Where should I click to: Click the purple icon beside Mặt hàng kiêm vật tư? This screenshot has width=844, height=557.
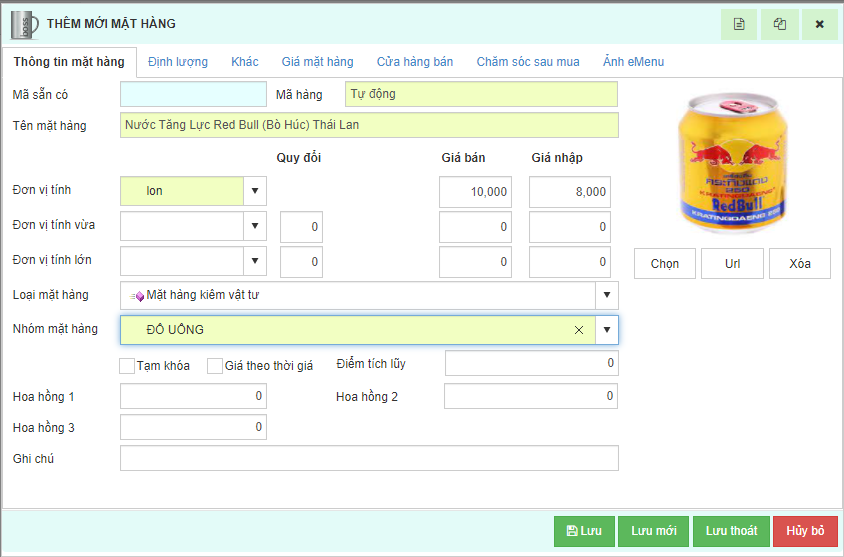click(137, 295)
